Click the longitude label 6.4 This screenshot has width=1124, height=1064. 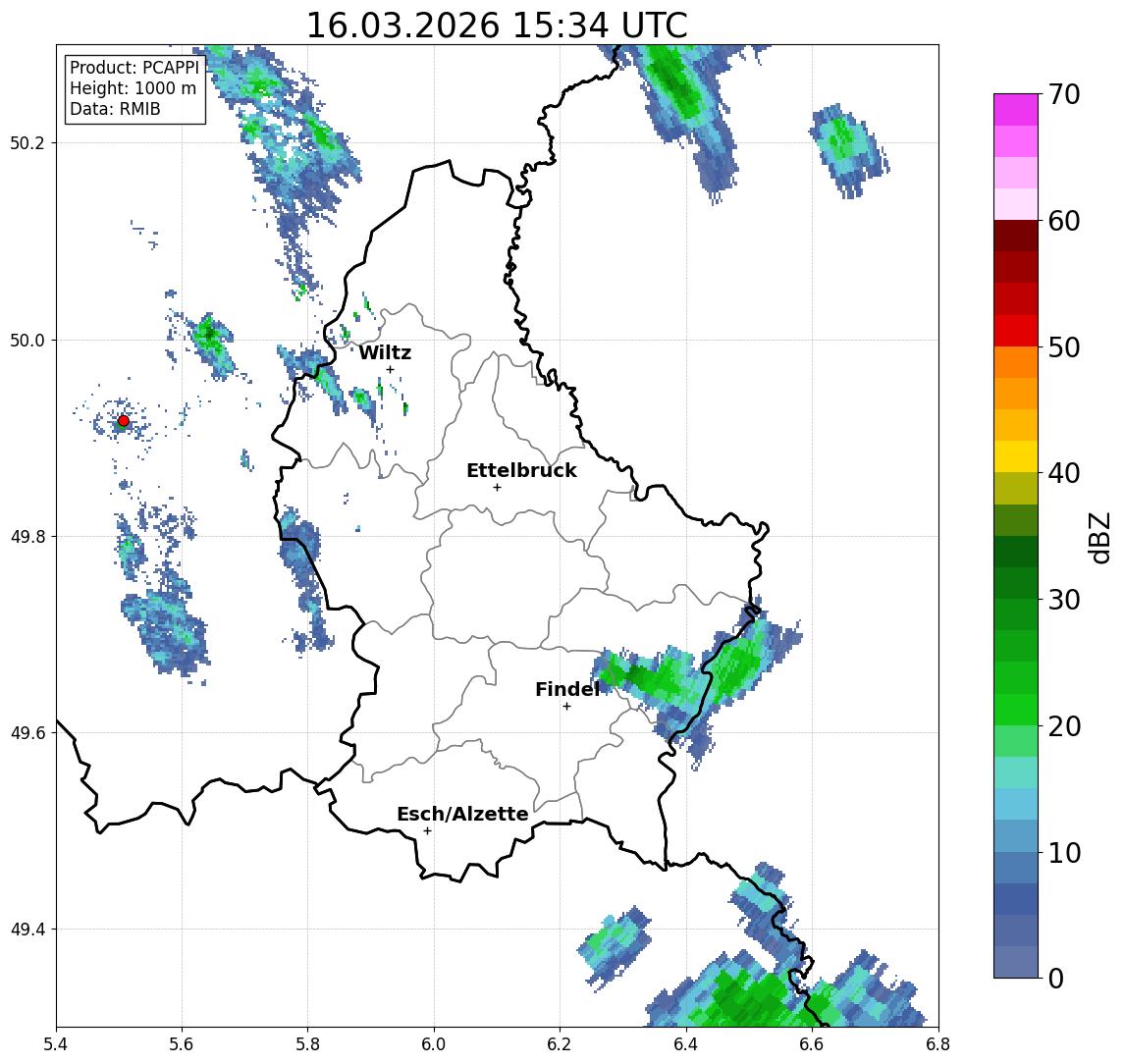686,1044
